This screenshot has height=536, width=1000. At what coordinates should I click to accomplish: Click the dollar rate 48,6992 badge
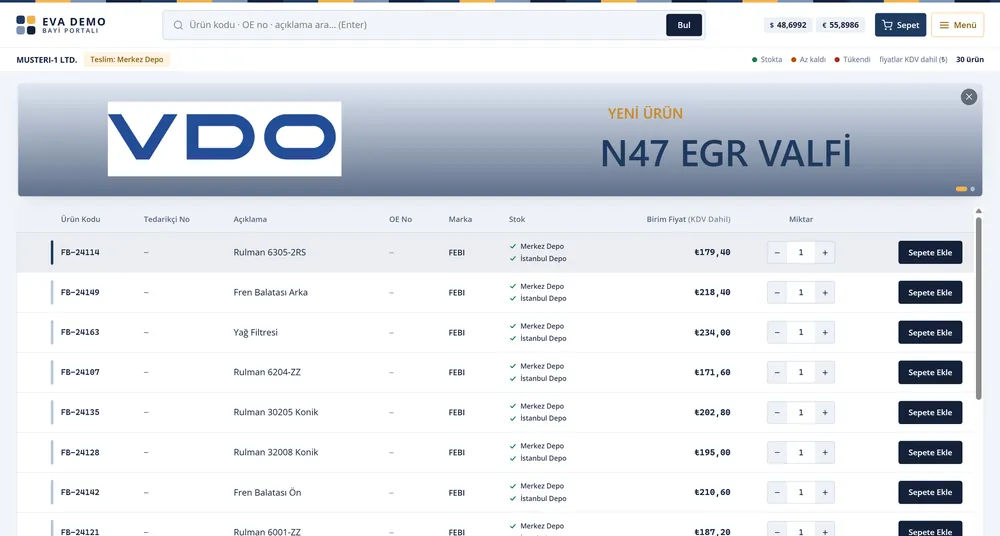(x=788, y=25)
